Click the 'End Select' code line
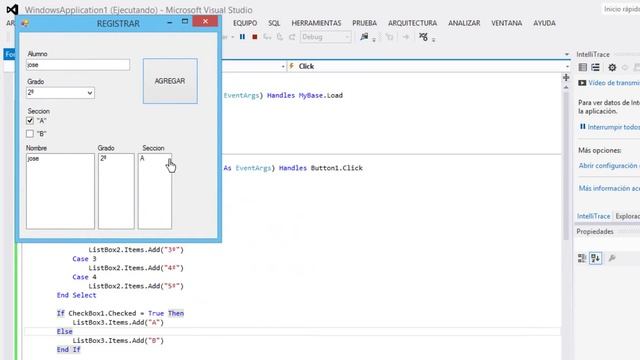The width and height of the screenshot is (640, 360). 77,295
